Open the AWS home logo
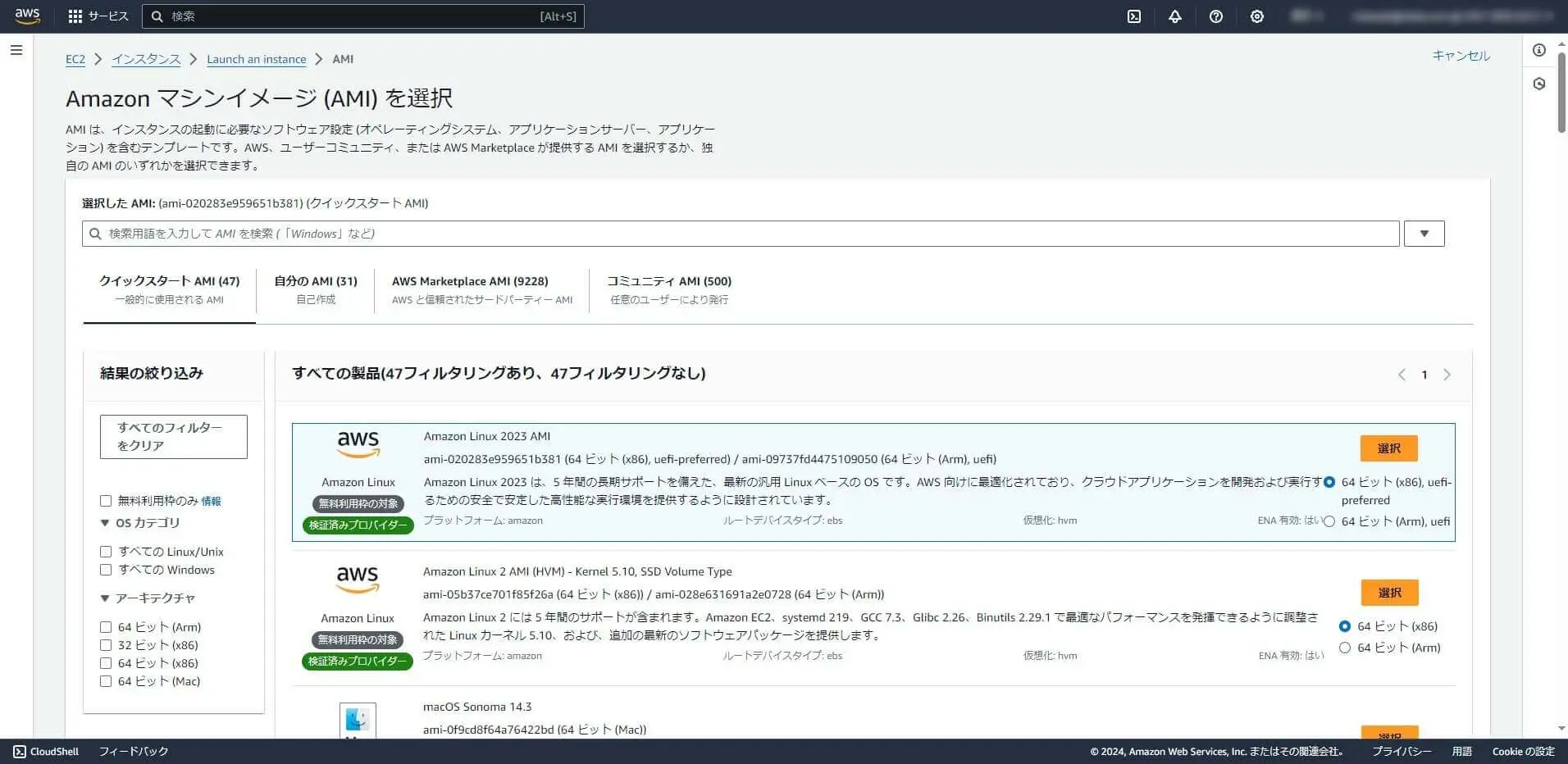The width and height of the screenshot is (1568, 764). (x=27, y=16)
